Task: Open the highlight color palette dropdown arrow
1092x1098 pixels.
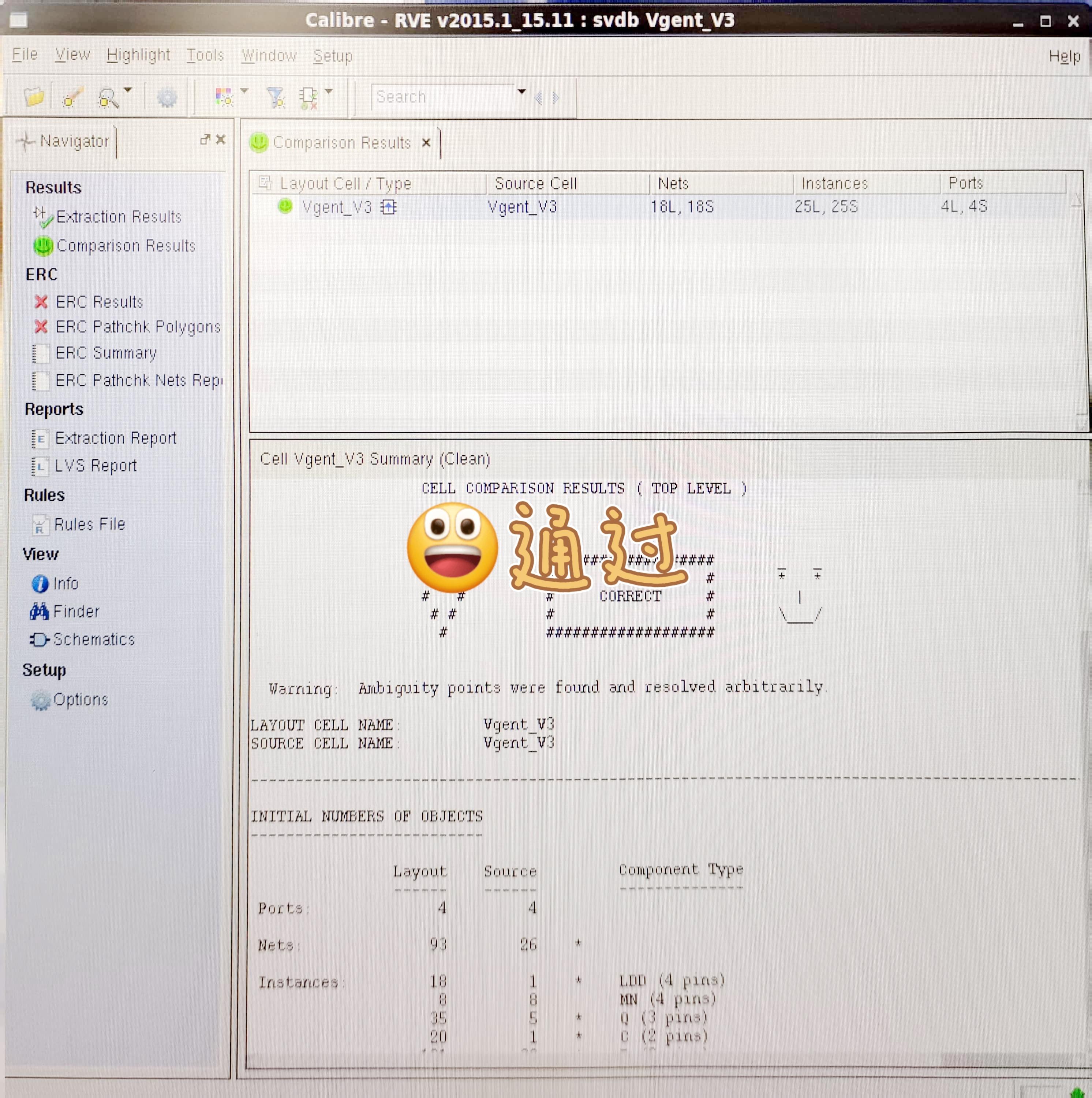Action: [244, 91]
